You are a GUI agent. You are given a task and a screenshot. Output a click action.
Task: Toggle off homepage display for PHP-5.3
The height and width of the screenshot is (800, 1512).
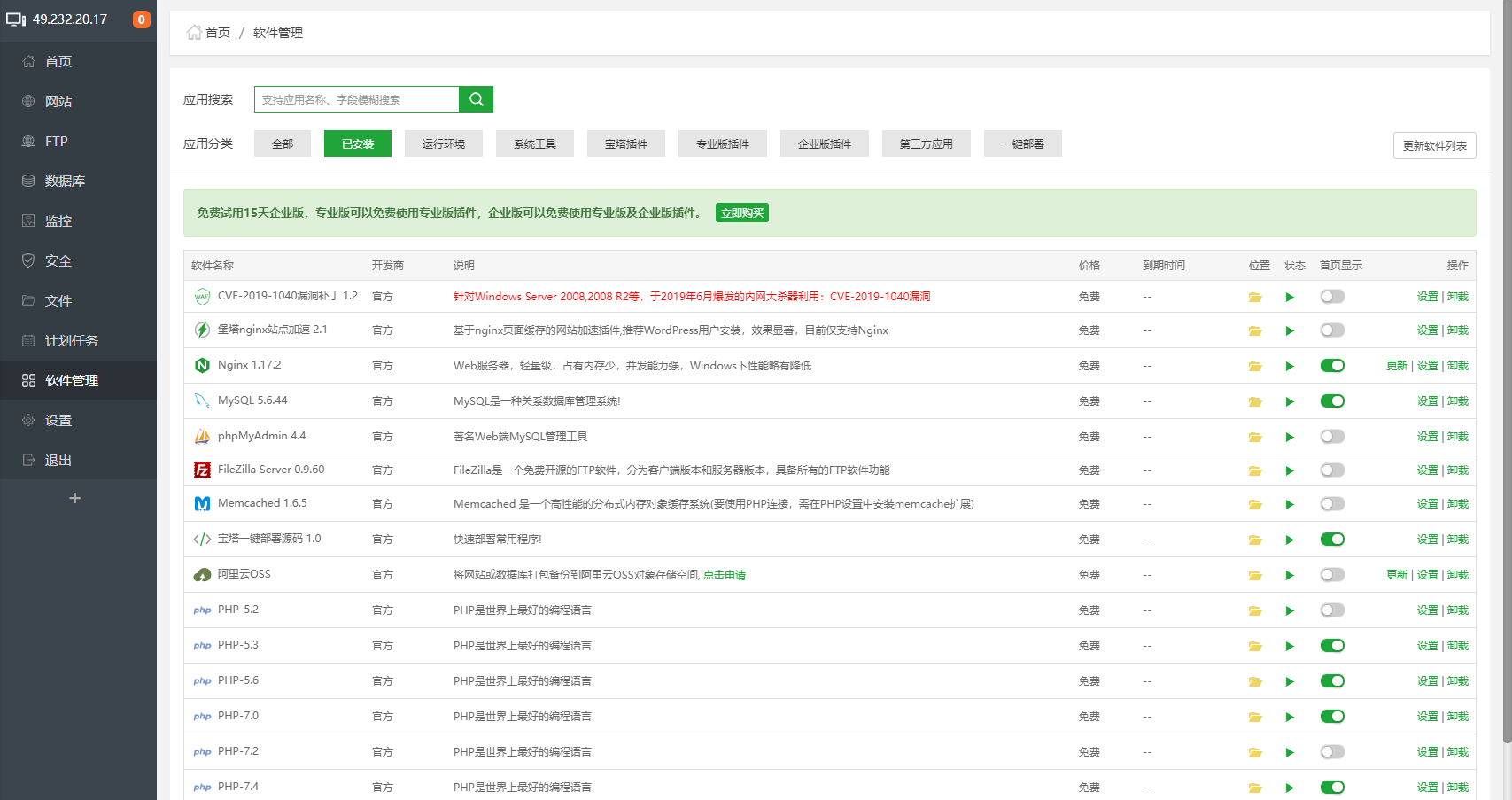point(1332,646)
